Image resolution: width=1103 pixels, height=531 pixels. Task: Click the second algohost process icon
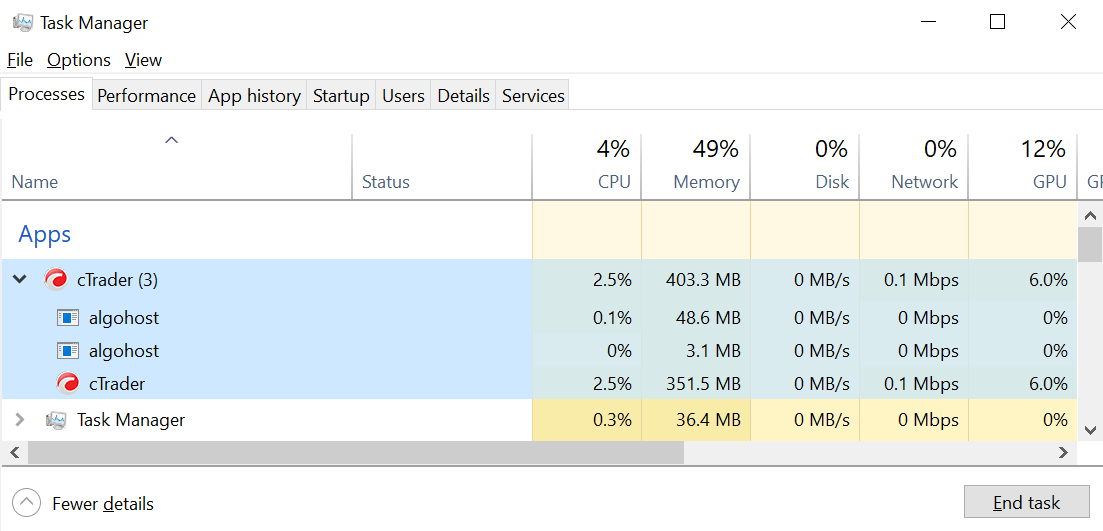[68, 350]
